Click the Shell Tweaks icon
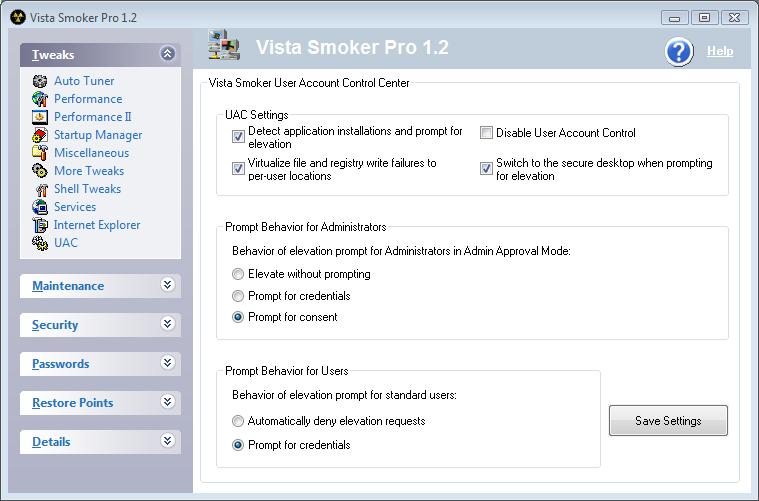 click(x=40, y=189)
